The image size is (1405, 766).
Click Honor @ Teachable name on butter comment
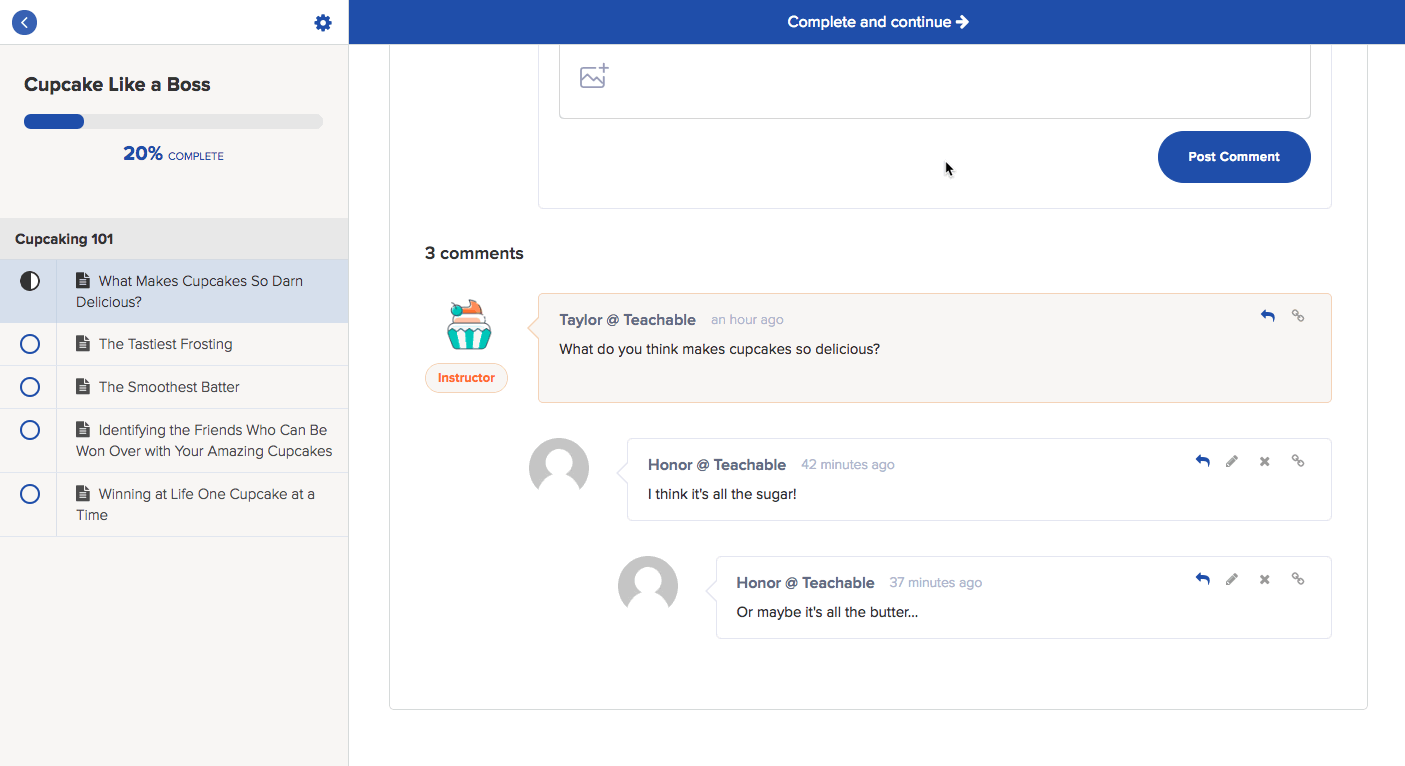click(x=805, y=583)
